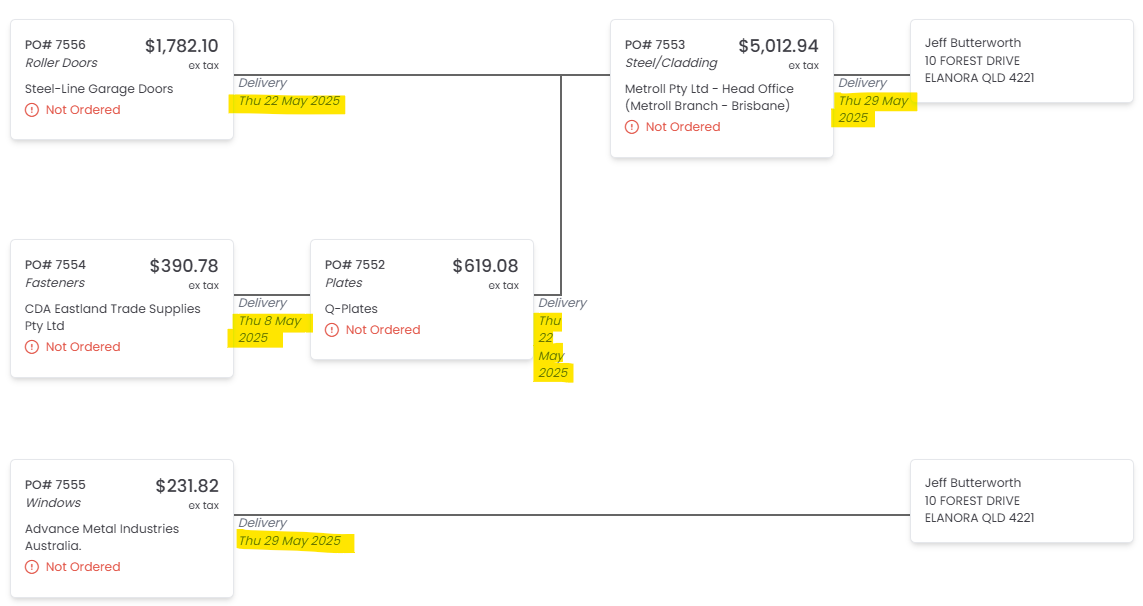1143x606 pixels.
Task: Click the Q-Plates stacked delivery date
Action: tap(552, 347)
